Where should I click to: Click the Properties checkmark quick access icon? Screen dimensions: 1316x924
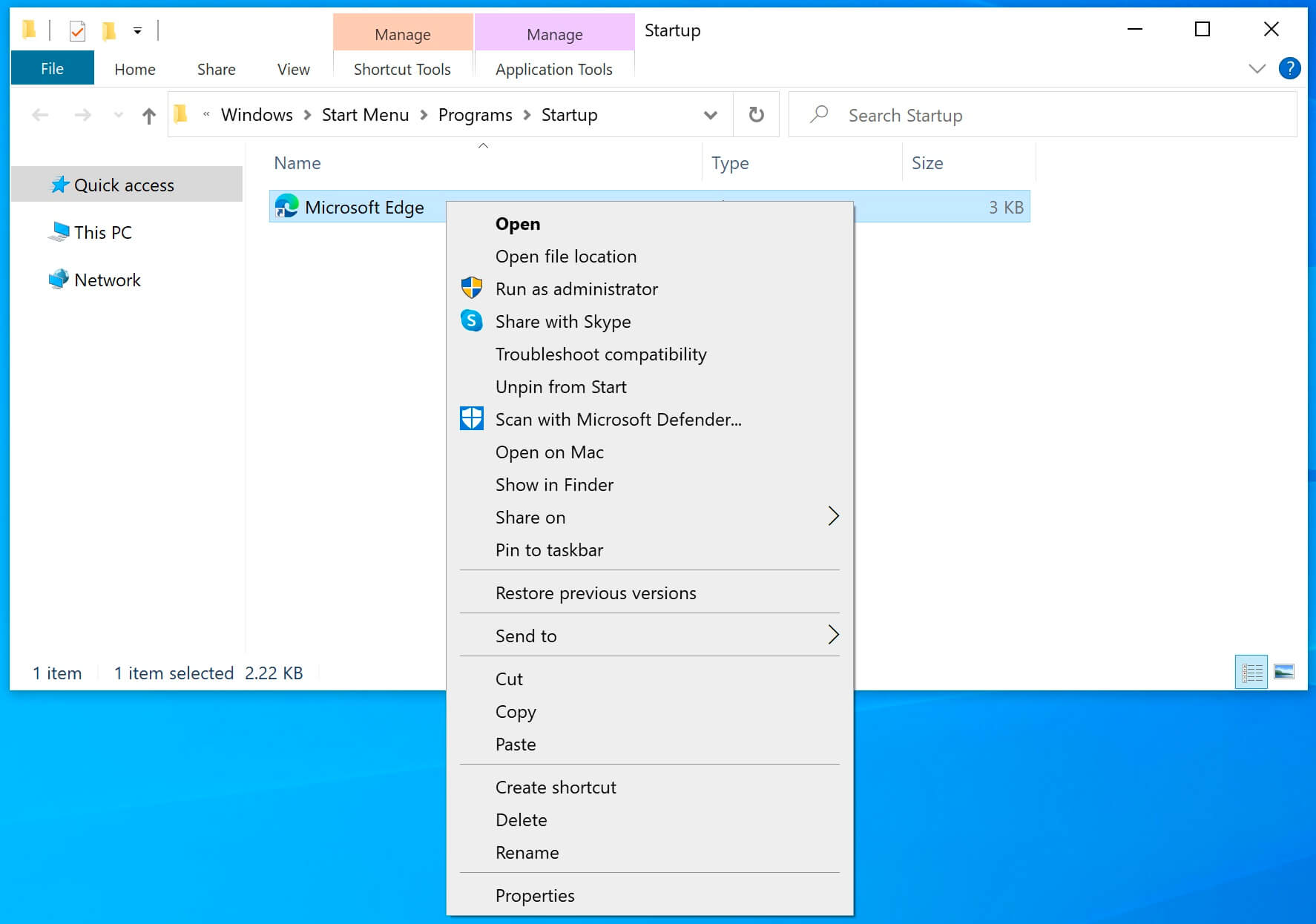point(77,30)
